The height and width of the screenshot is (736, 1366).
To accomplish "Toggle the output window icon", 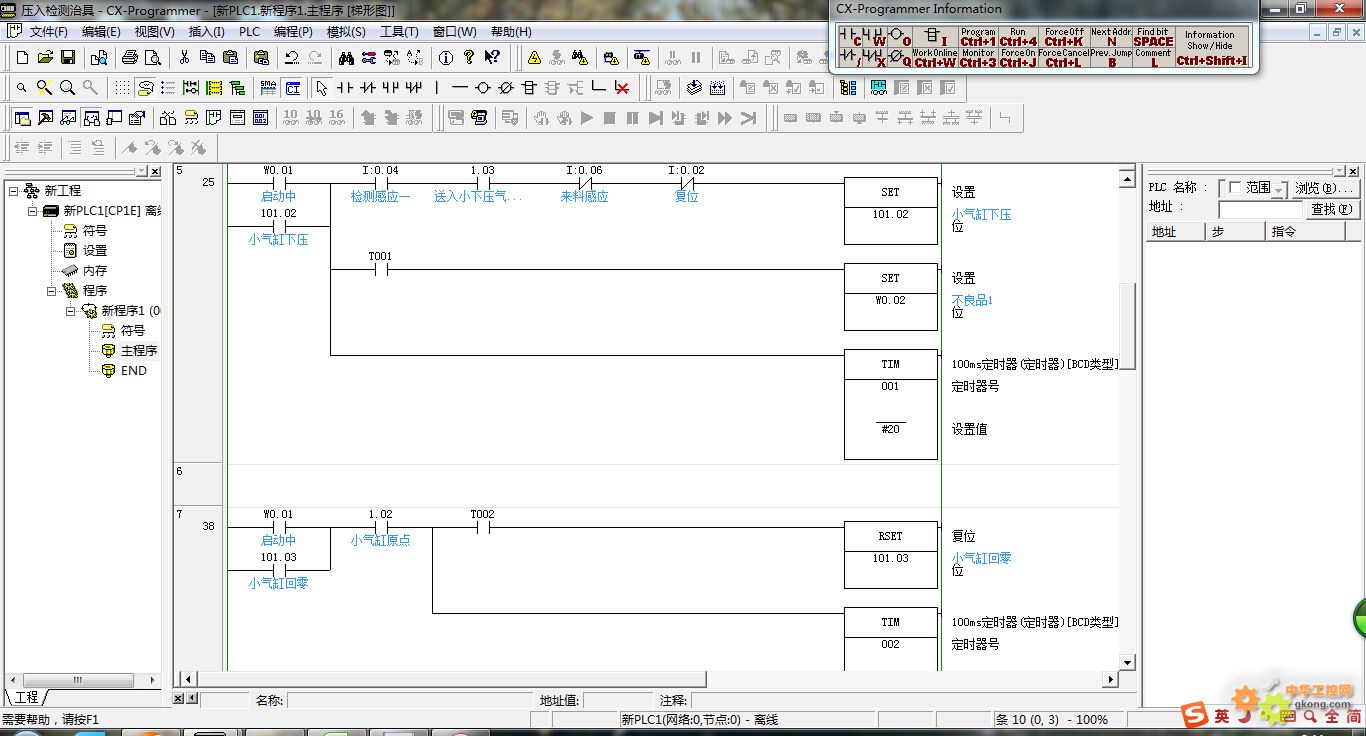I will (x=45, y=118).
